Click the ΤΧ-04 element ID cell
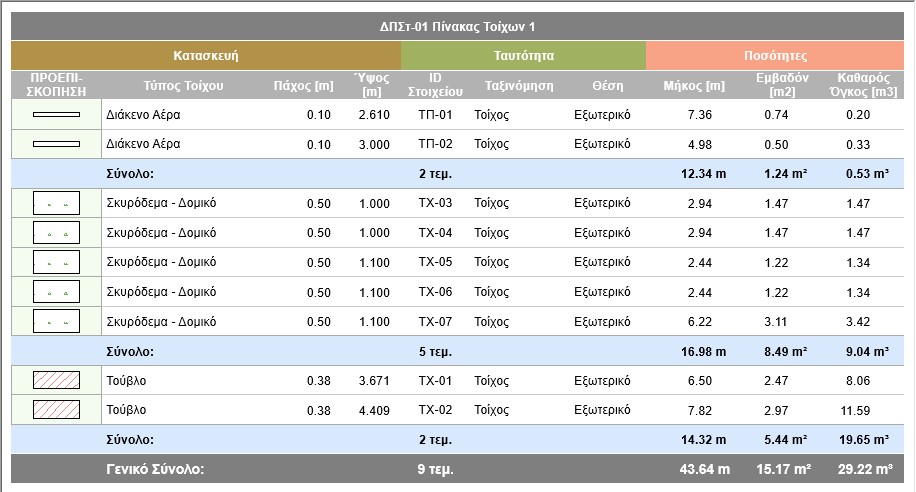916x492 pixels. coord(435,234)
